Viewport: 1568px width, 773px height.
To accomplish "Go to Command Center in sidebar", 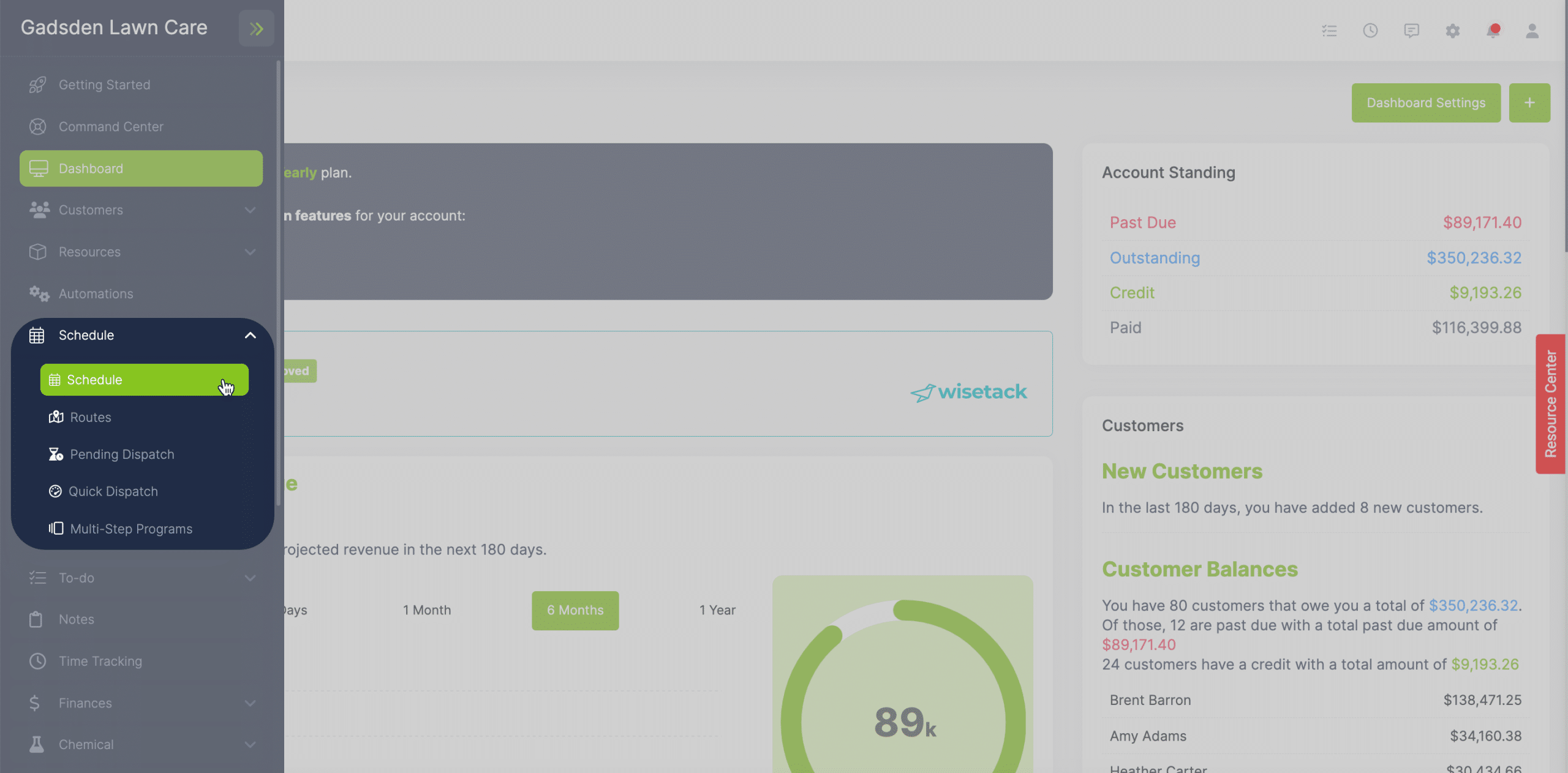I will pos(141,127).
